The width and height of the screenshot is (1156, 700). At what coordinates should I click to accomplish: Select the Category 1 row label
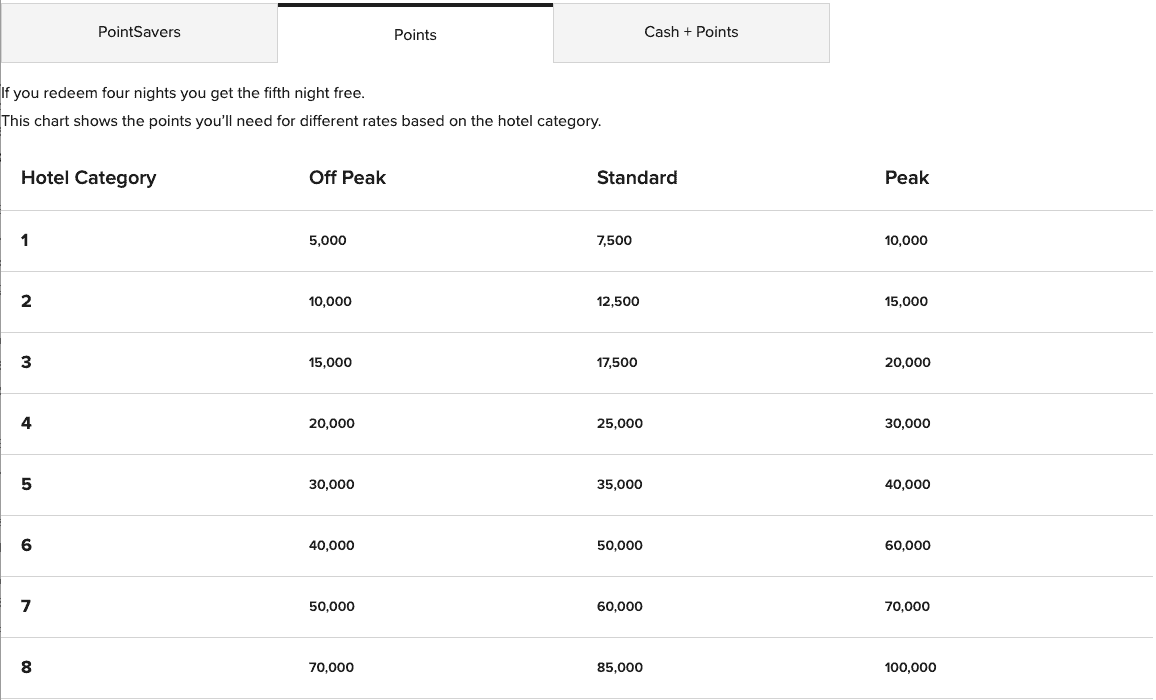[x=24, y=240]
